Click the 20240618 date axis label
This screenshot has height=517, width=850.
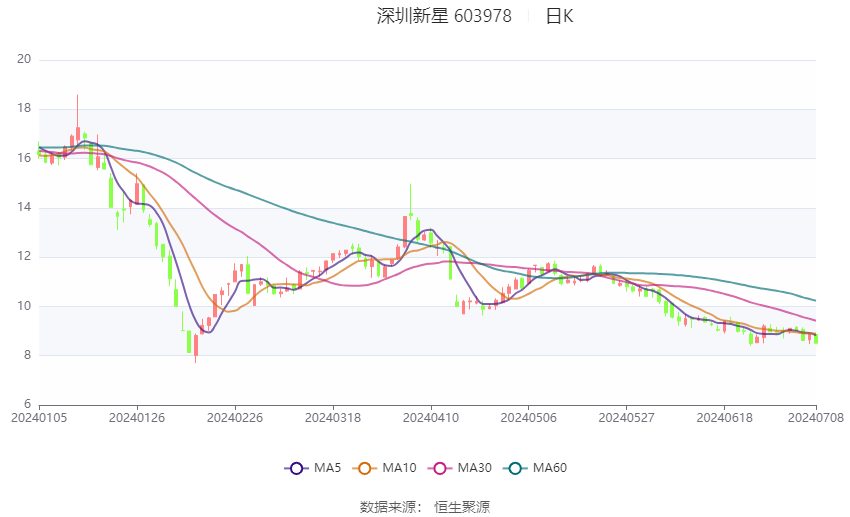coord(725,418)
